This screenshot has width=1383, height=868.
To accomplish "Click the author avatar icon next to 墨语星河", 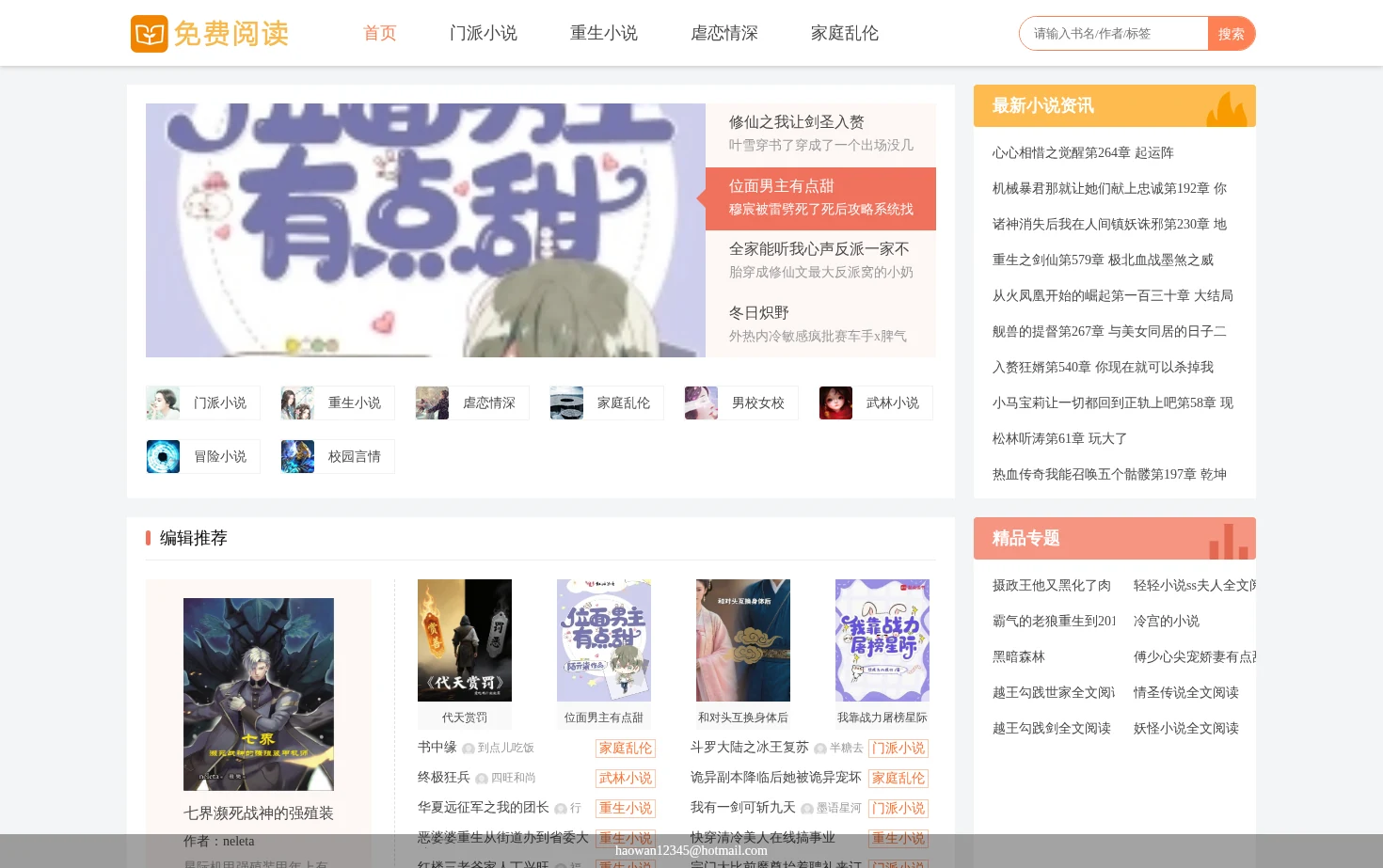I will pyautogui.click(x=807, y=809).
